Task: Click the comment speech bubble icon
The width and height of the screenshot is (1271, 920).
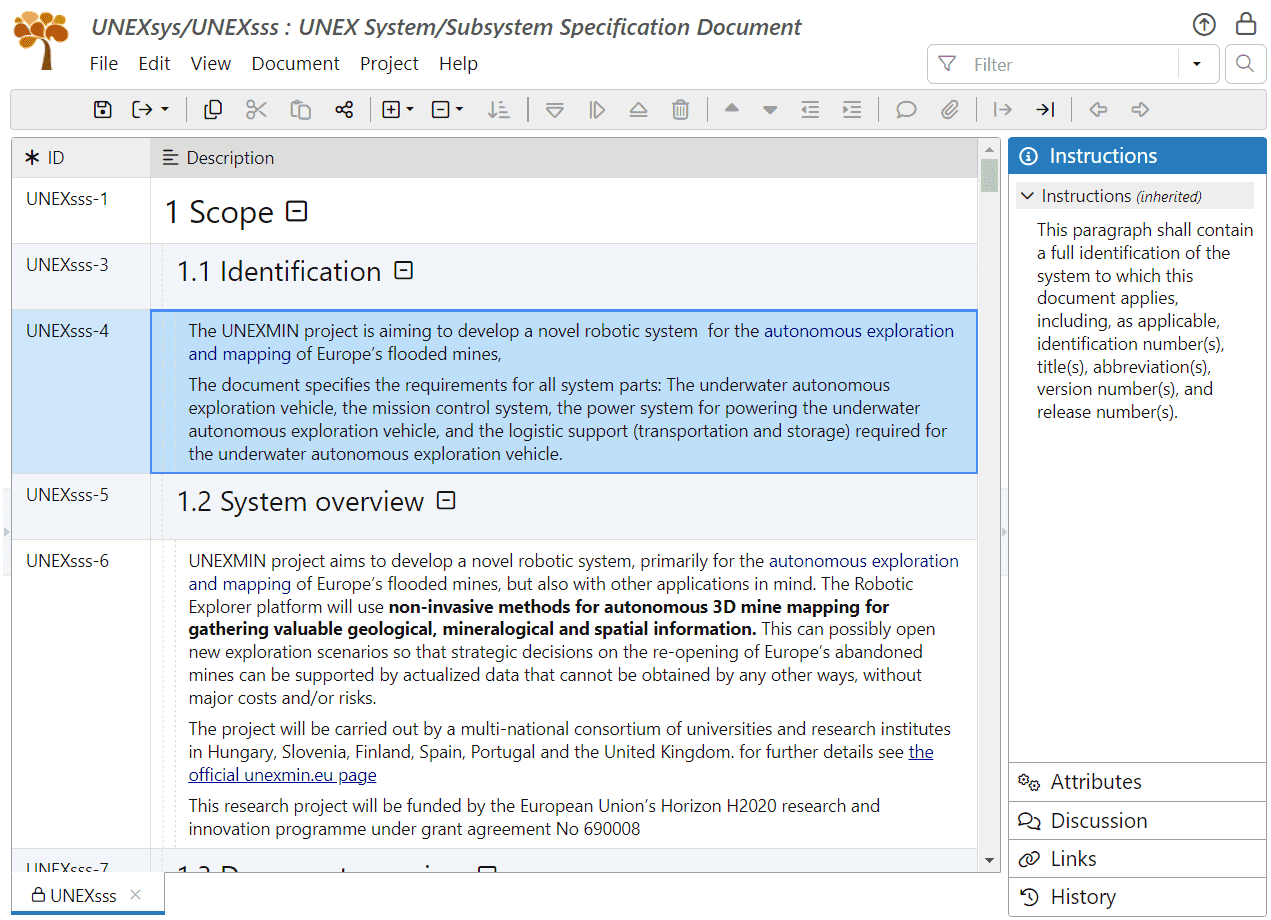Action: [906, 110]
